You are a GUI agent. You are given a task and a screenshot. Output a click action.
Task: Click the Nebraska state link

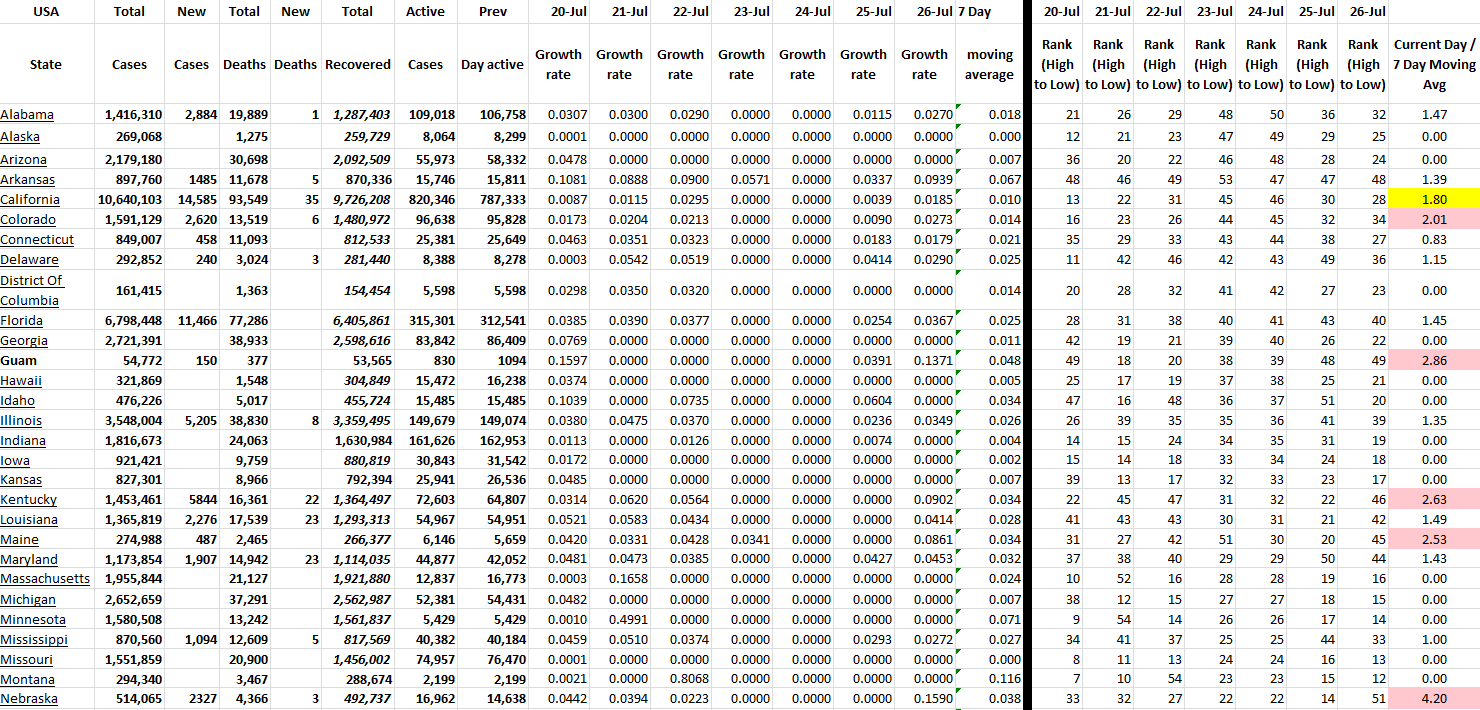(29, 699)
